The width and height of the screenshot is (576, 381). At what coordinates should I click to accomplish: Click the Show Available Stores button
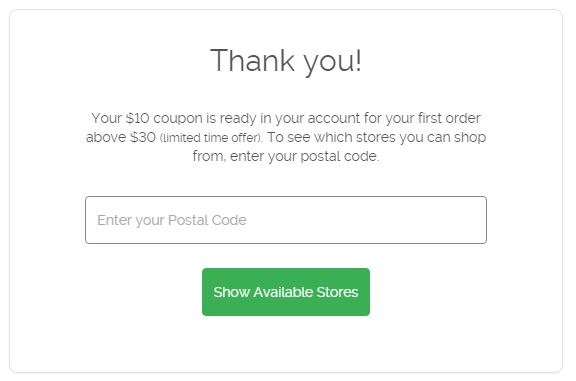coord(286,292)
